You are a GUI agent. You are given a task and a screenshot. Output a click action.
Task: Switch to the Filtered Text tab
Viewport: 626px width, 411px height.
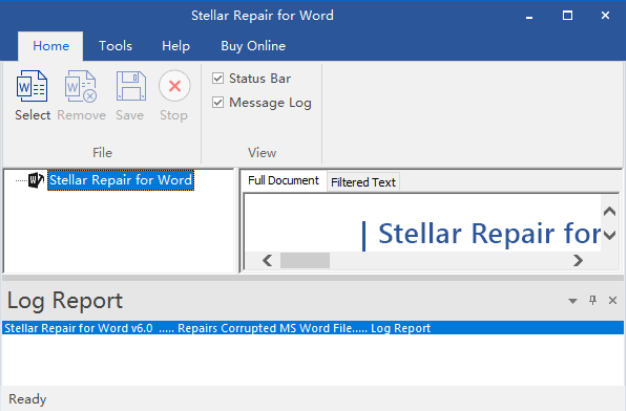tap(364, 182)
